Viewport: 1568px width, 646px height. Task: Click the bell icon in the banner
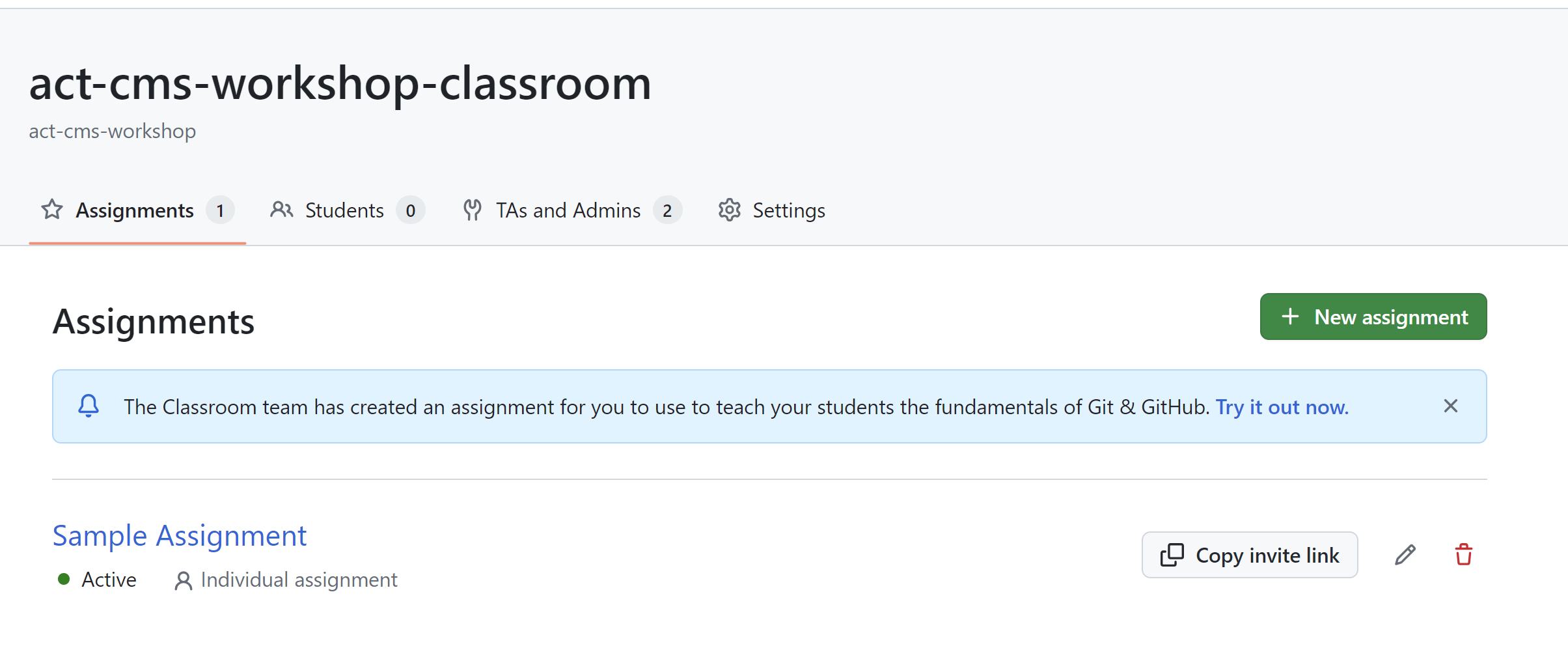pos(89,406)
